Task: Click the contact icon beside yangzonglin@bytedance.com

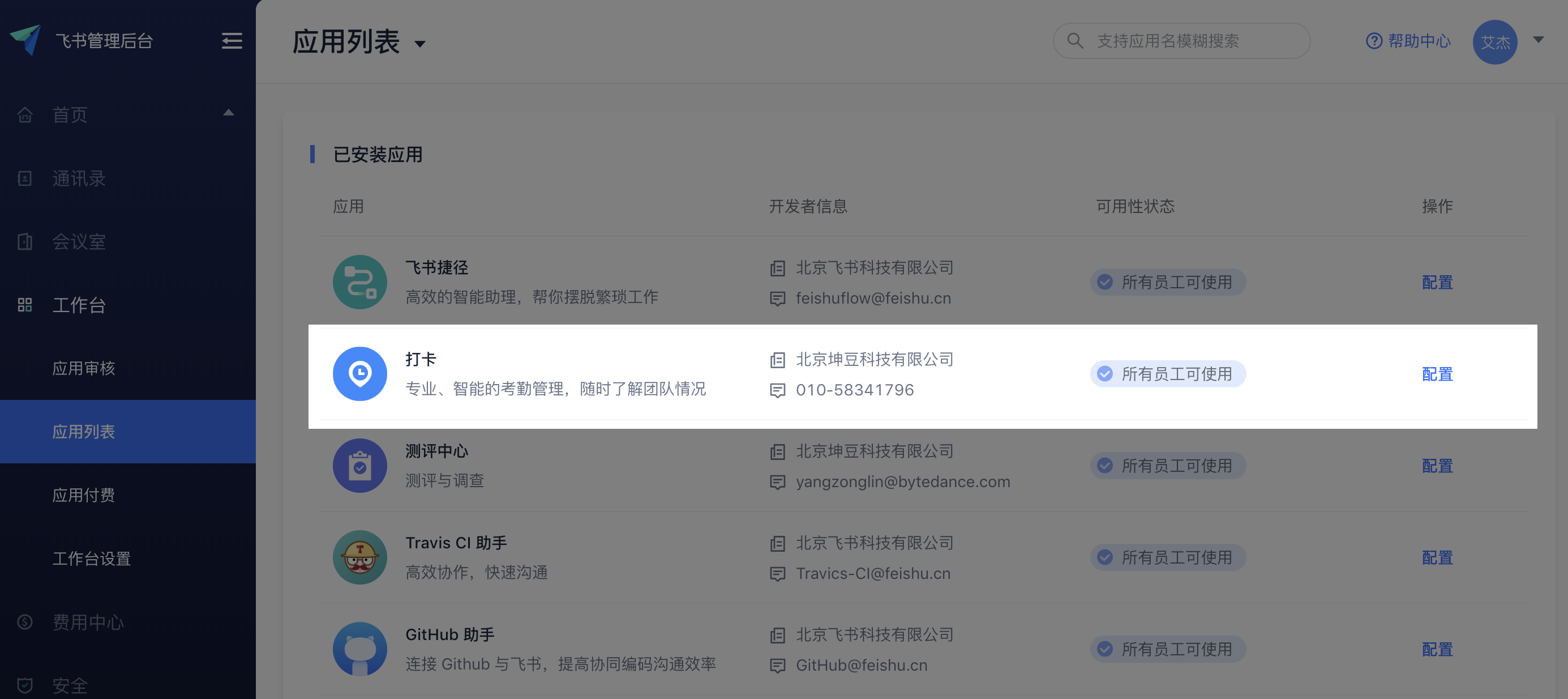Action: 777,482
